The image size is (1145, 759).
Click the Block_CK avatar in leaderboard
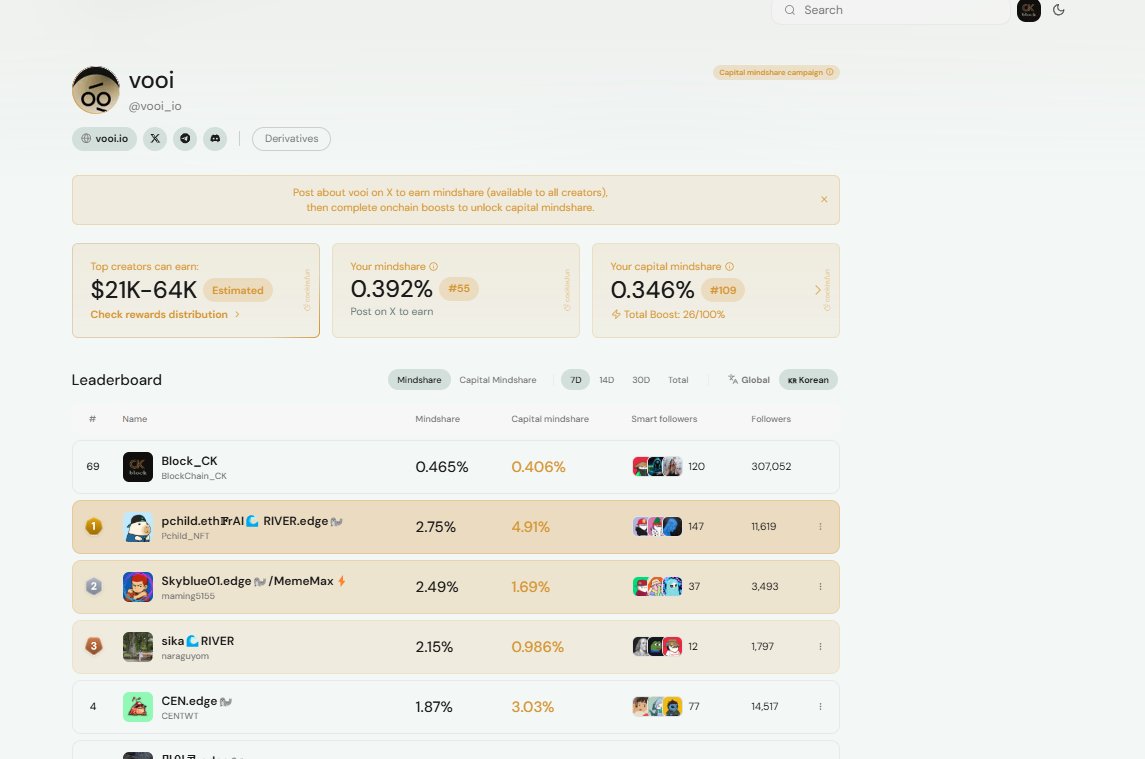[138, 467]
